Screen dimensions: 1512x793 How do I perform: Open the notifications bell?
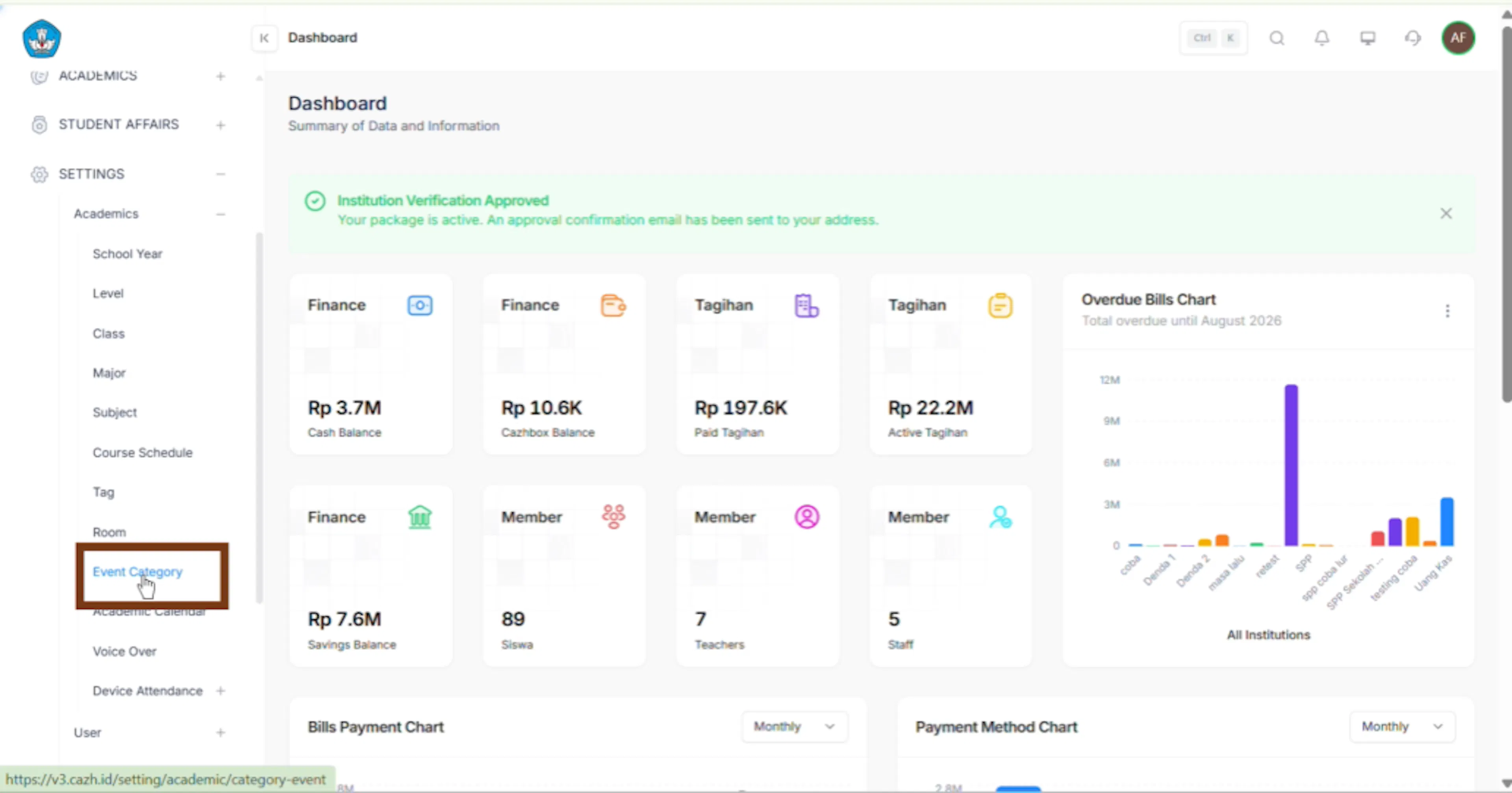click(1322, 38)
